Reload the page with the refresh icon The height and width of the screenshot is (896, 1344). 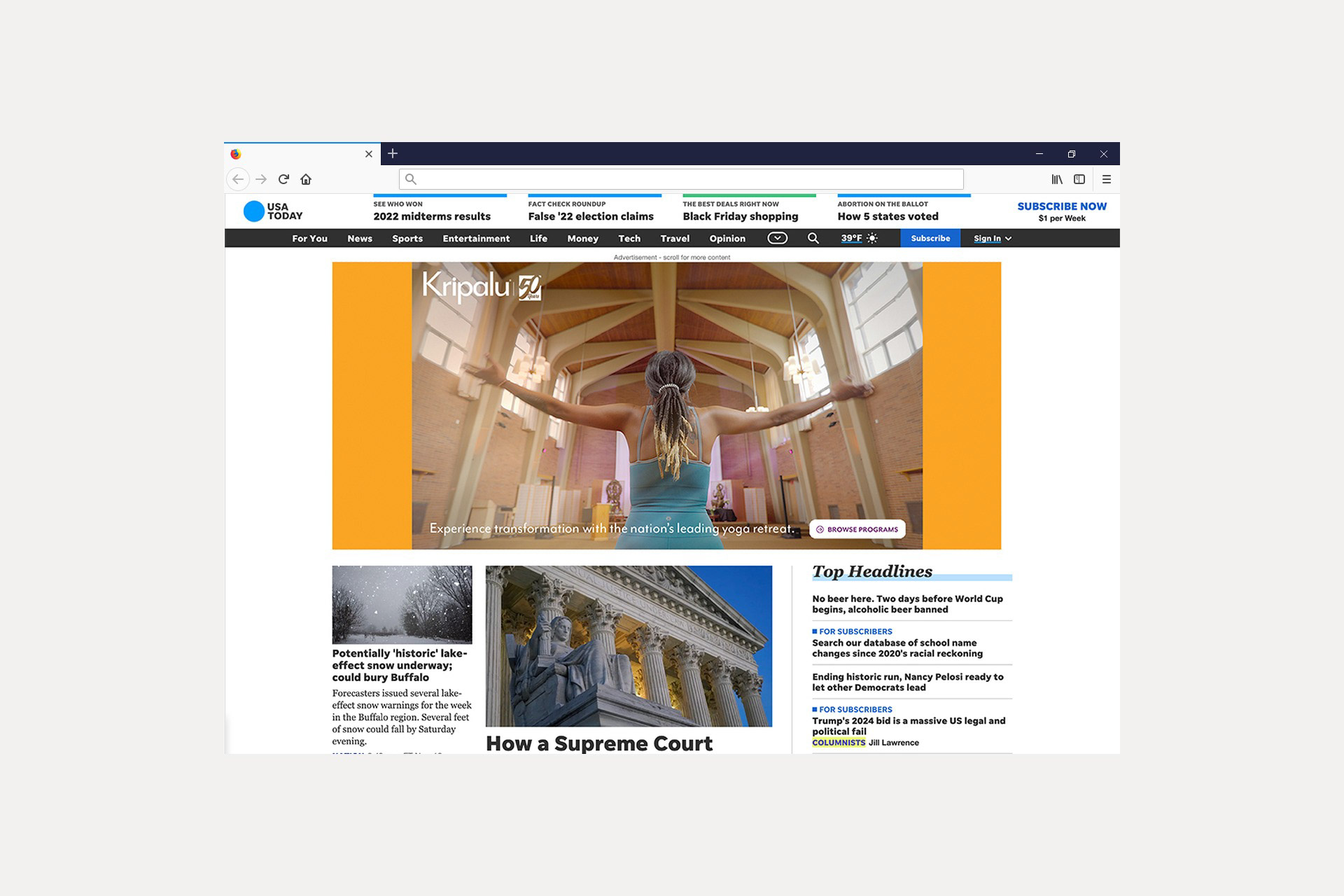pos(283,179)
